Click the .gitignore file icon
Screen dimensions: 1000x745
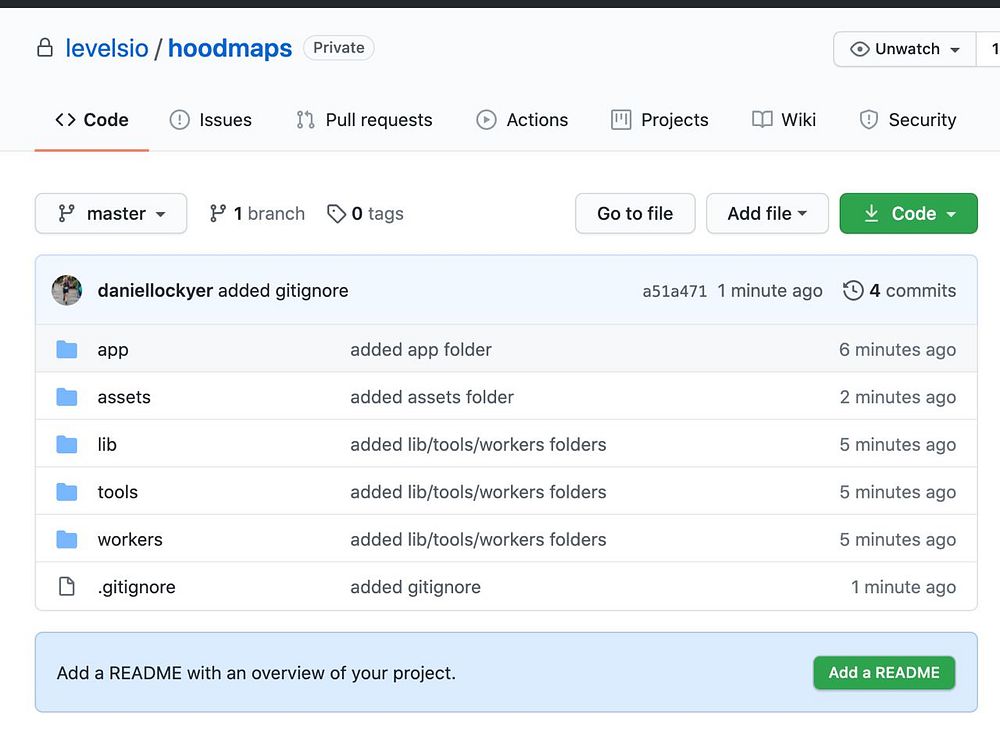tap(66, 587)
